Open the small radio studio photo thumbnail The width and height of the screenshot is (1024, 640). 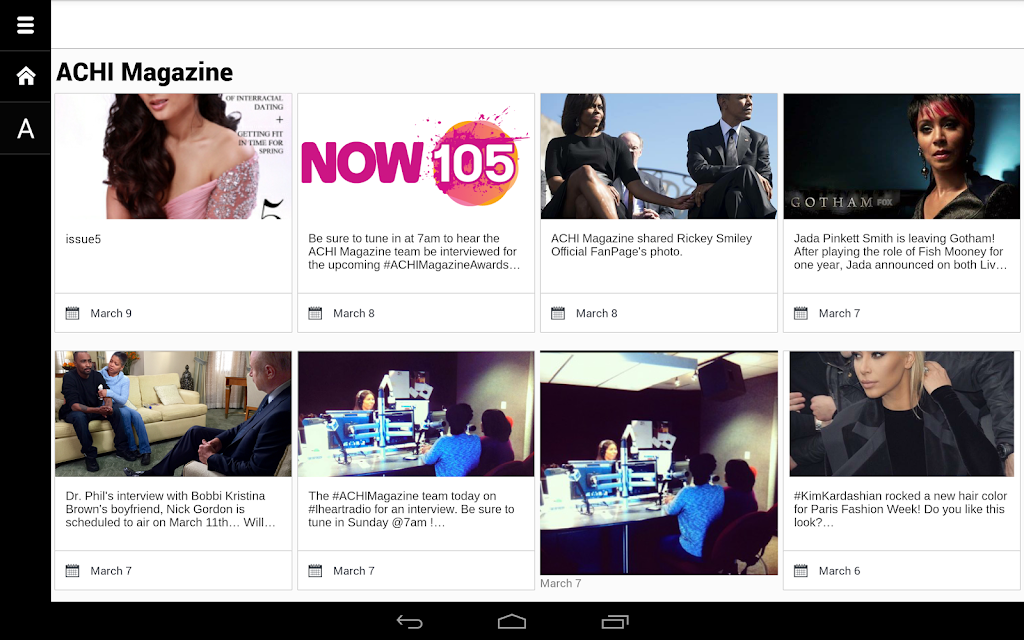(x=416, y=413)
